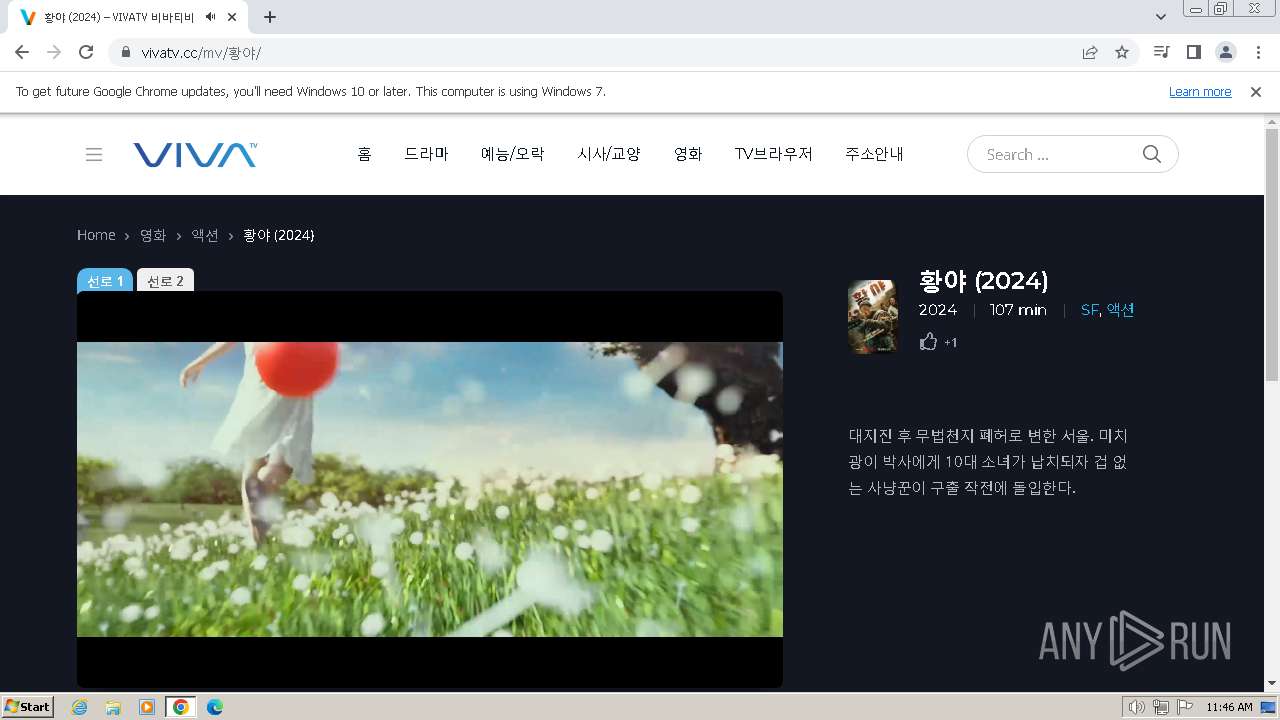Open Chrome profile avatar
This screenshot has width=1280, height=720.
1225,52
